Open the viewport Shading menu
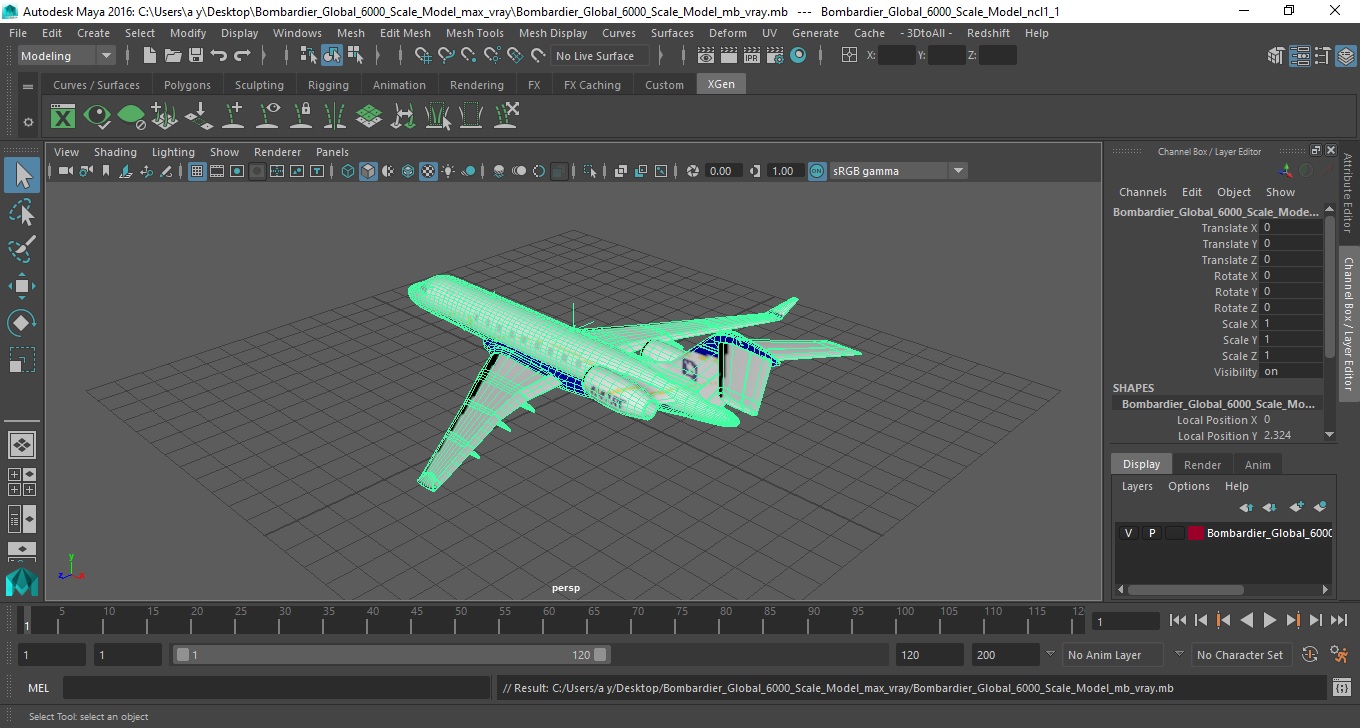1360x728 pixels. 115,152
